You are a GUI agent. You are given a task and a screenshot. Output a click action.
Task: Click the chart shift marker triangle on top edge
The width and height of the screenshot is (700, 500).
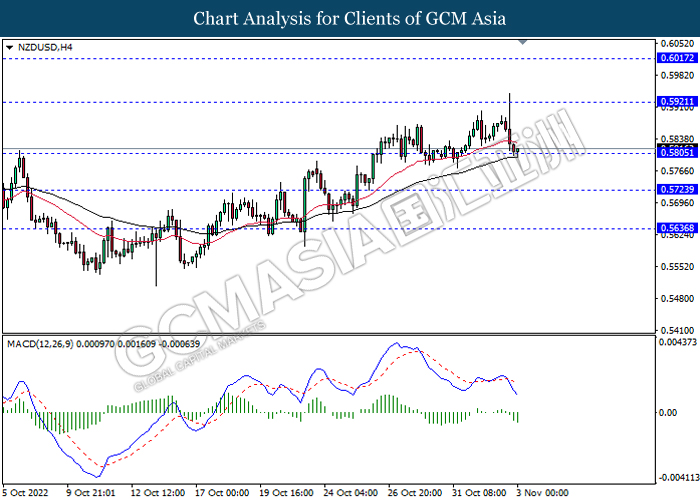522,42
